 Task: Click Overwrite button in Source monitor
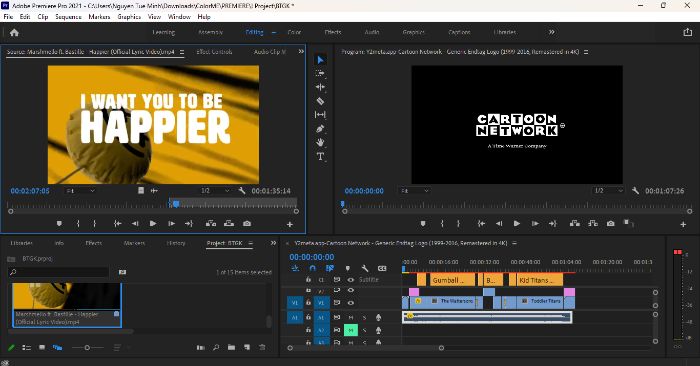click(x=229, y=224)
